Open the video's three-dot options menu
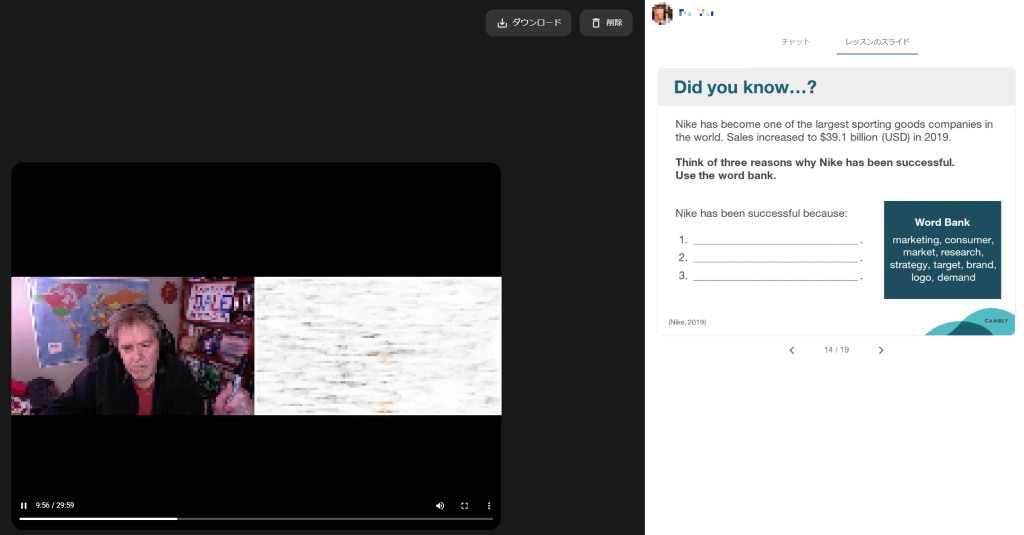The height and width of the screenshot is (535, 1024). pyautogui.click(x=489, y=505)
